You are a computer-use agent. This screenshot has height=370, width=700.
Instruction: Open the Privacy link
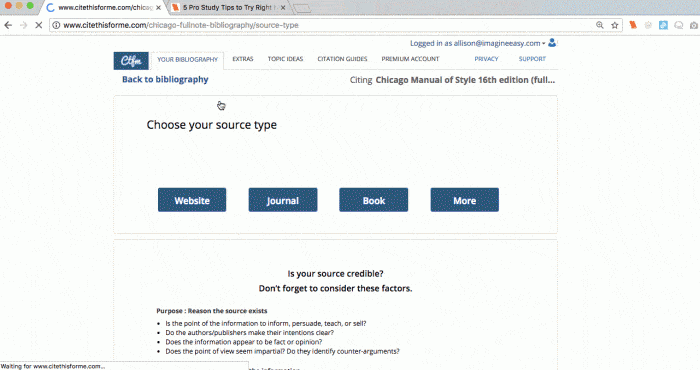pos(486,59)
